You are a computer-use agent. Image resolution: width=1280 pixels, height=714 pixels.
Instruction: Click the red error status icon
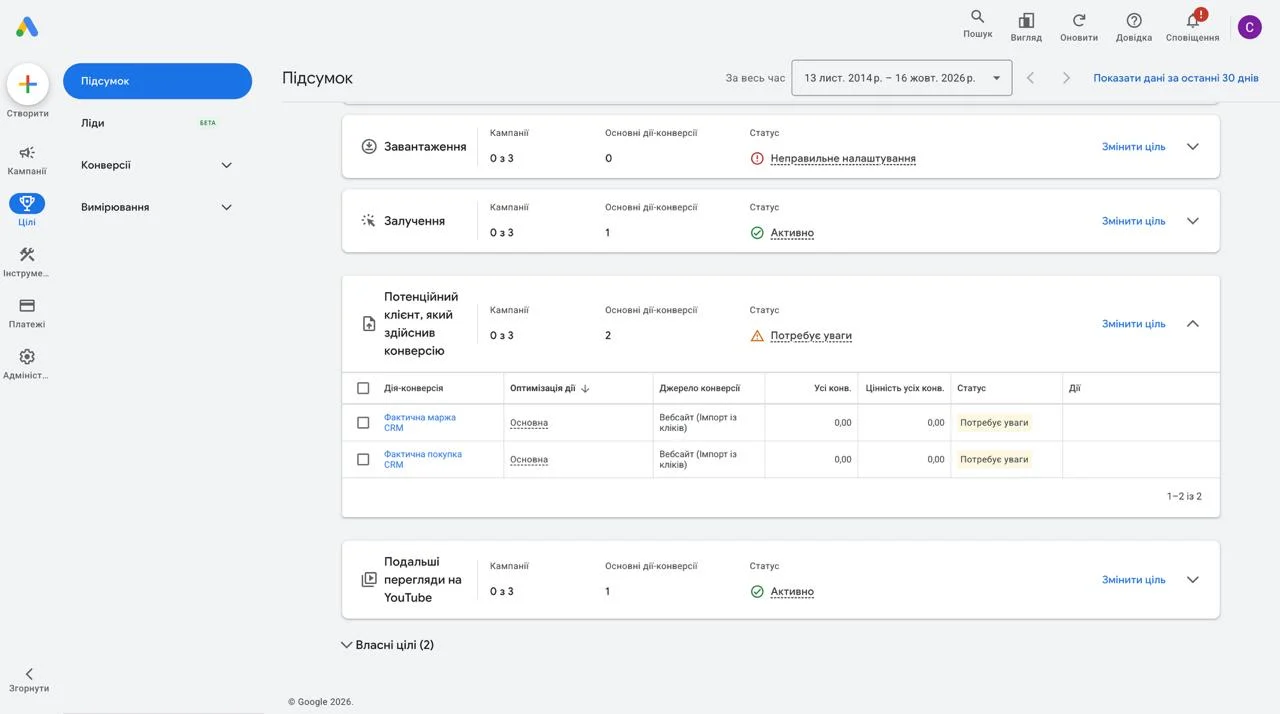[757, 158]
